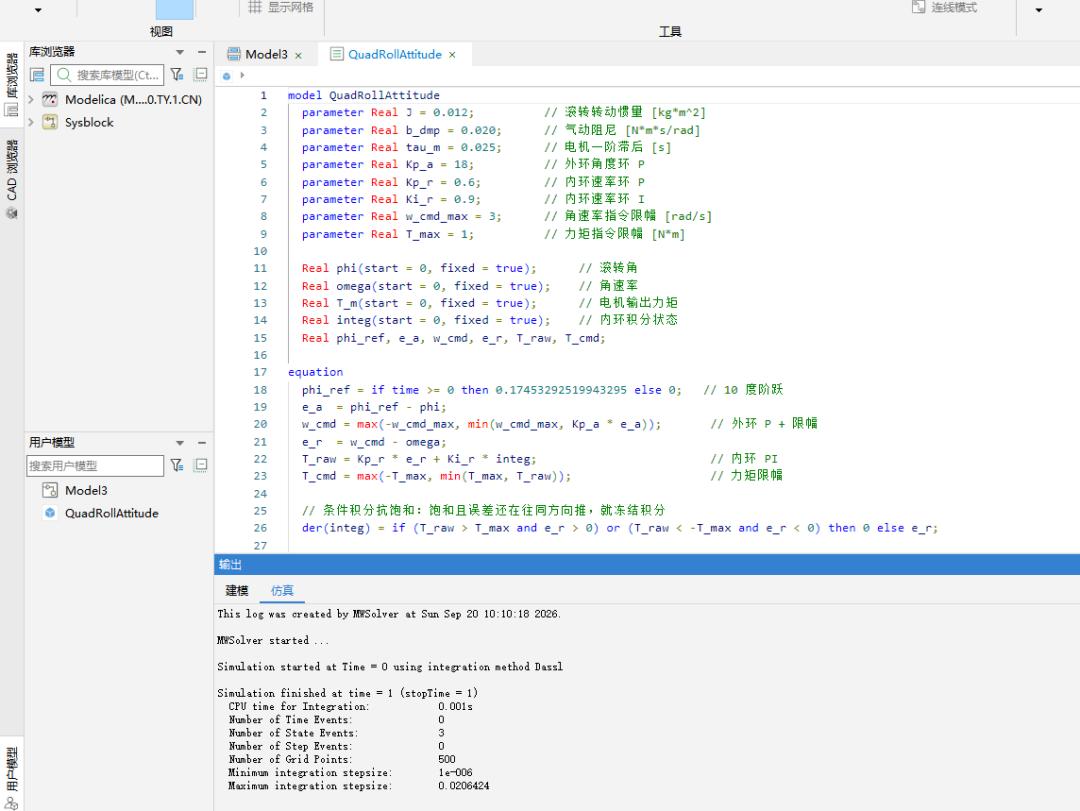Click the text 'model QuadRollAttitude' on line 1
The width and height of the screenshot is (1080, 811).
click(x=364, y=95)
